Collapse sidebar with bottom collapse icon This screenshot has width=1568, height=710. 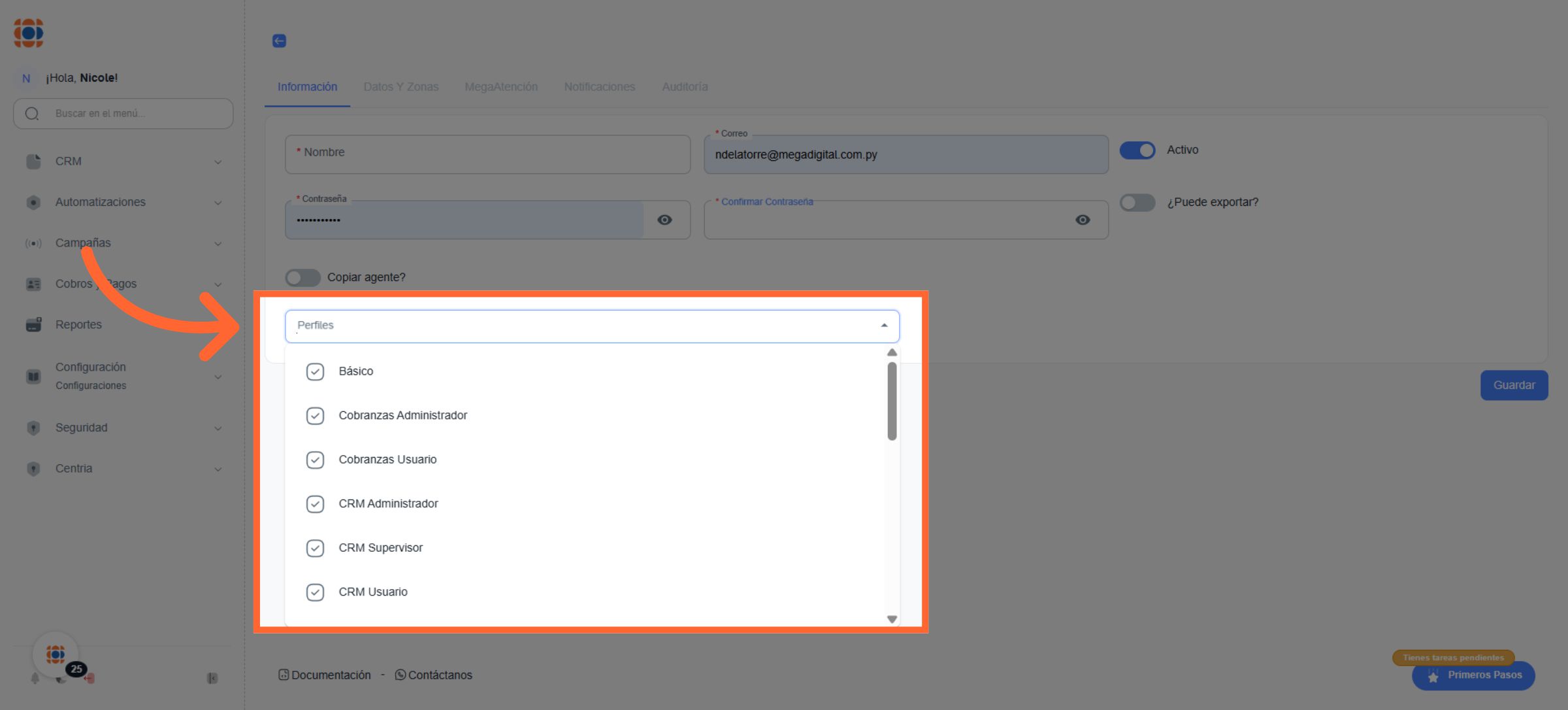pos(212,679)
